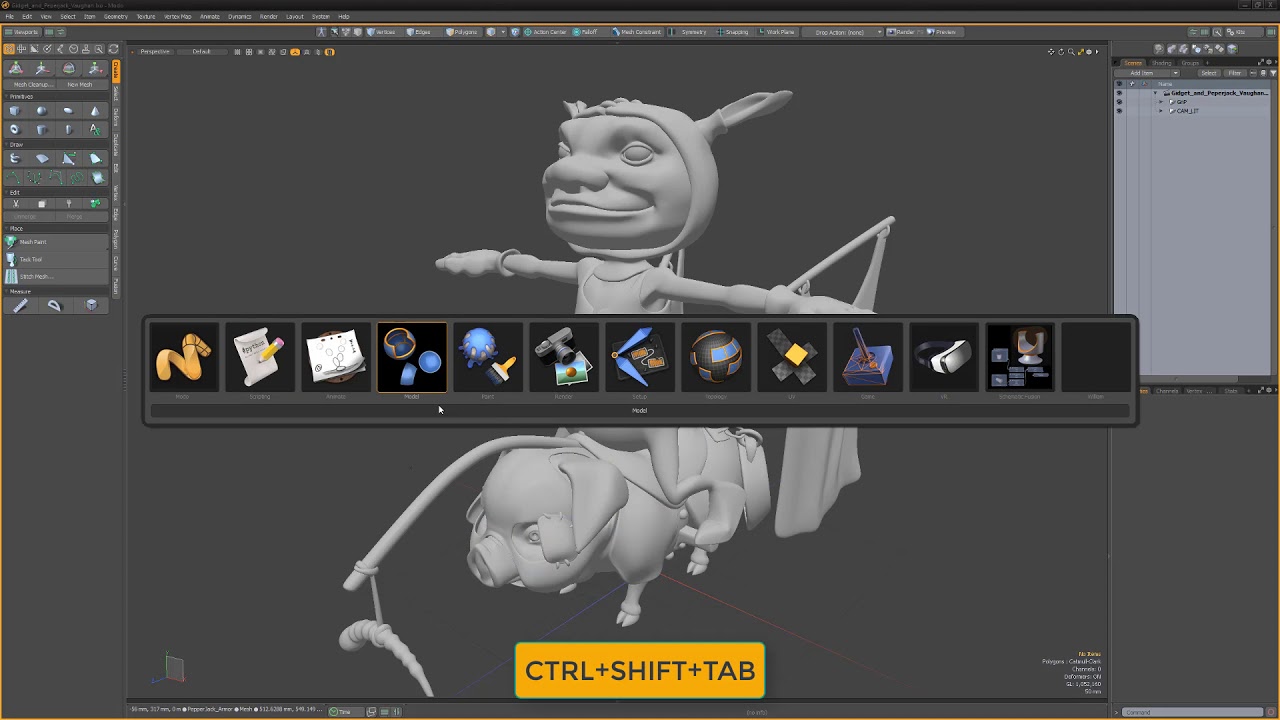Select the VR headset layout icon
This screenshot has width=1280, height=720.
pyautogui.click(x=944, y=358)
